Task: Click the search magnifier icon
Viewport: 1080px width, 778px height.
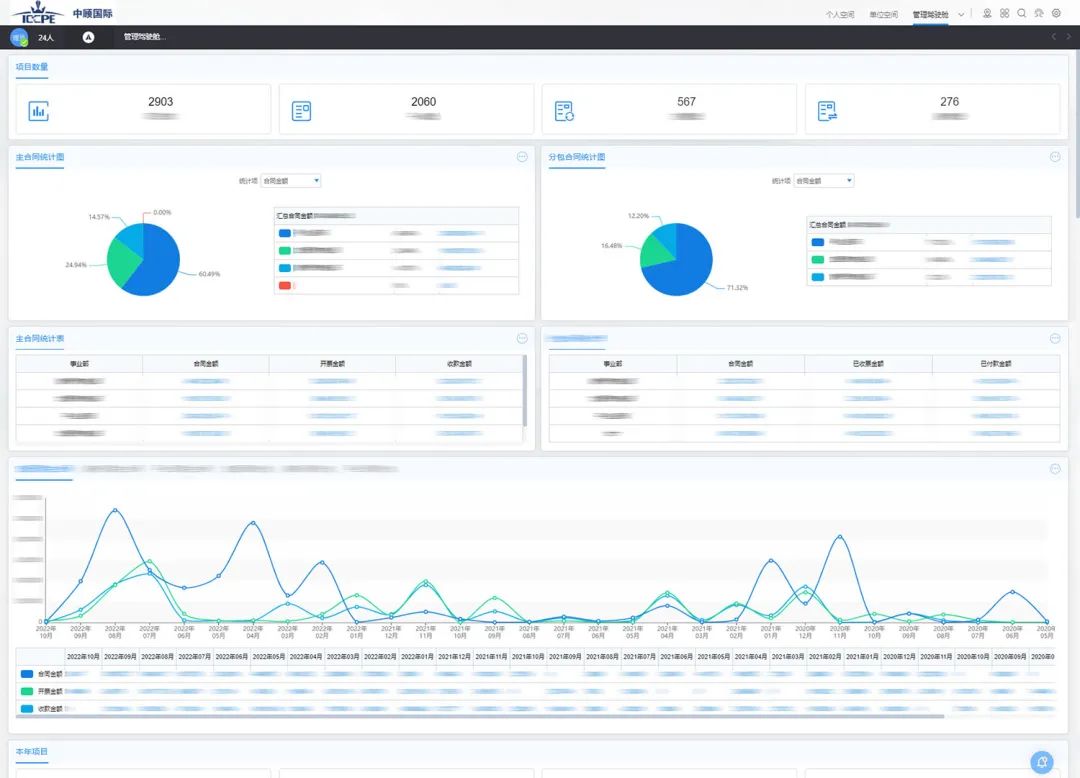Action: [1021, 13]
